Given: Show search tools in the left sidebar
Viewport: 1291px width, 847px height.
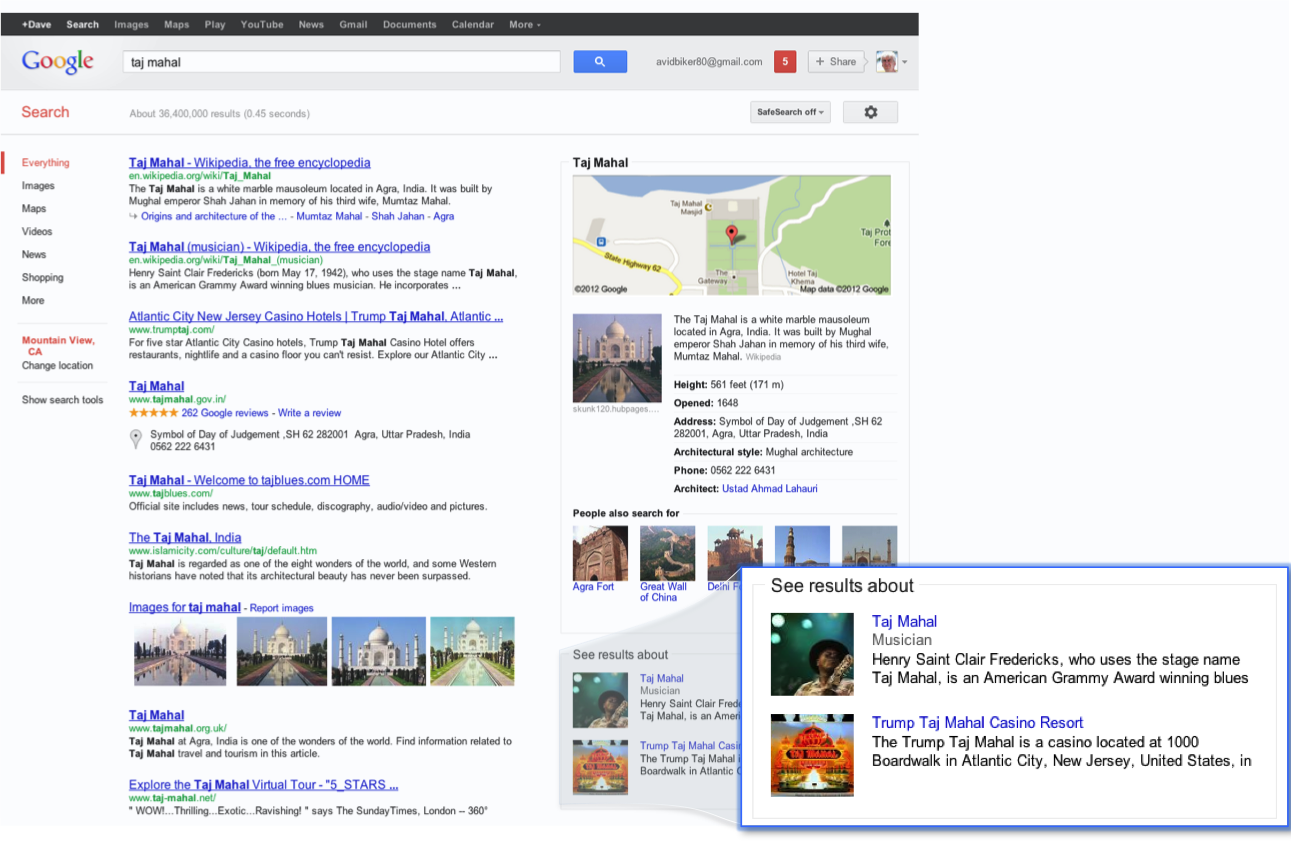Looking at the screenshot, I should pyautogui.click(x=62, y=400).
